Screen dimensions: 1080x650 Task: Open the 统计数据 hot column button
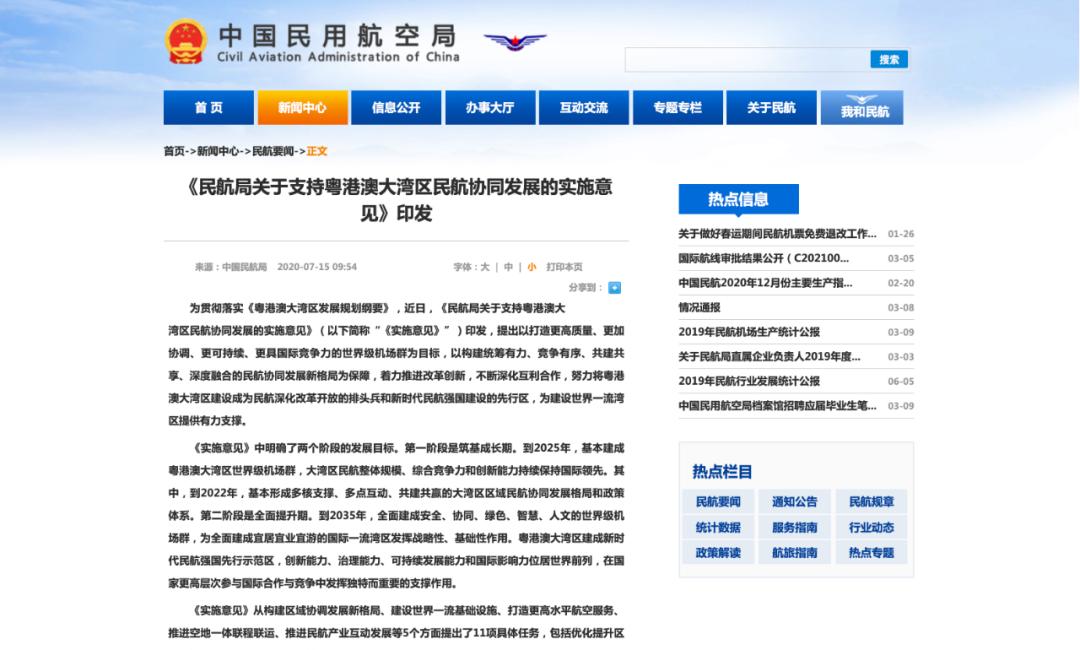(x=718, y=527)
